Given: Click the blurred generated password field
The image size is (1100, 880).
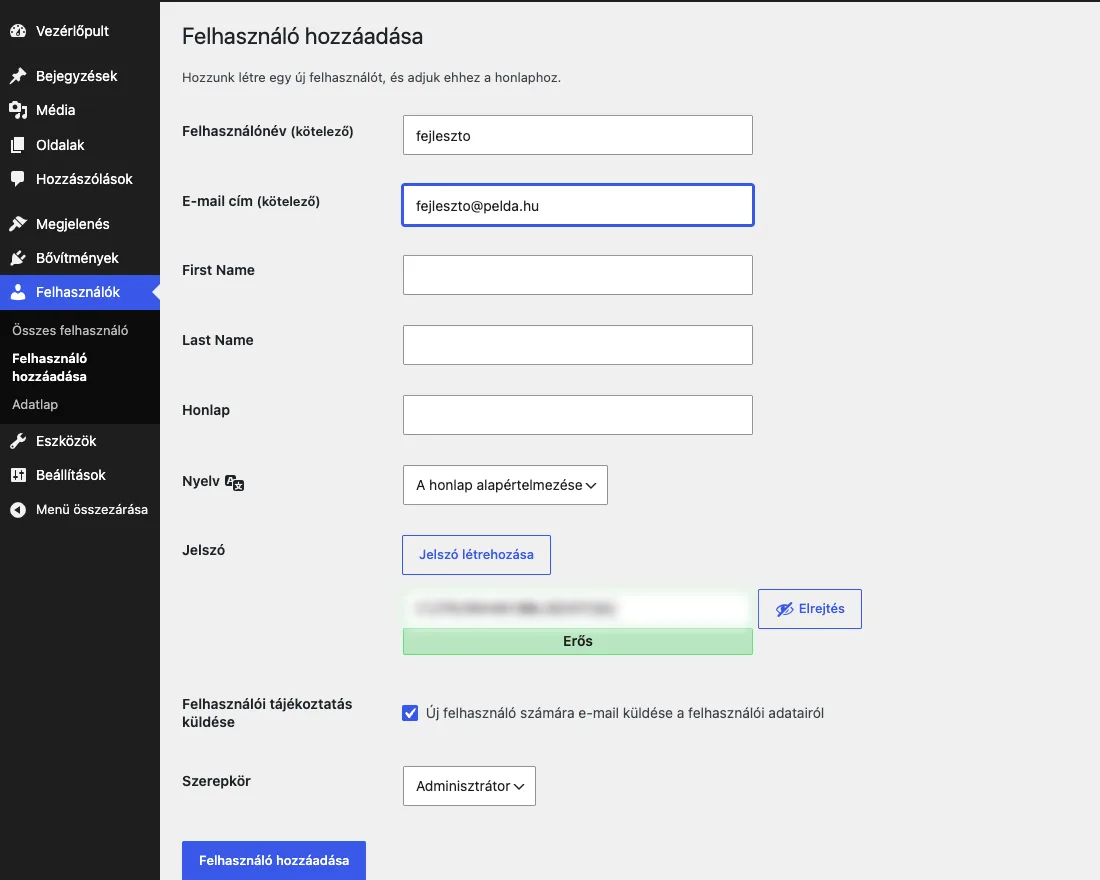Looking at the screenshot, I should [x=578, y=608].
